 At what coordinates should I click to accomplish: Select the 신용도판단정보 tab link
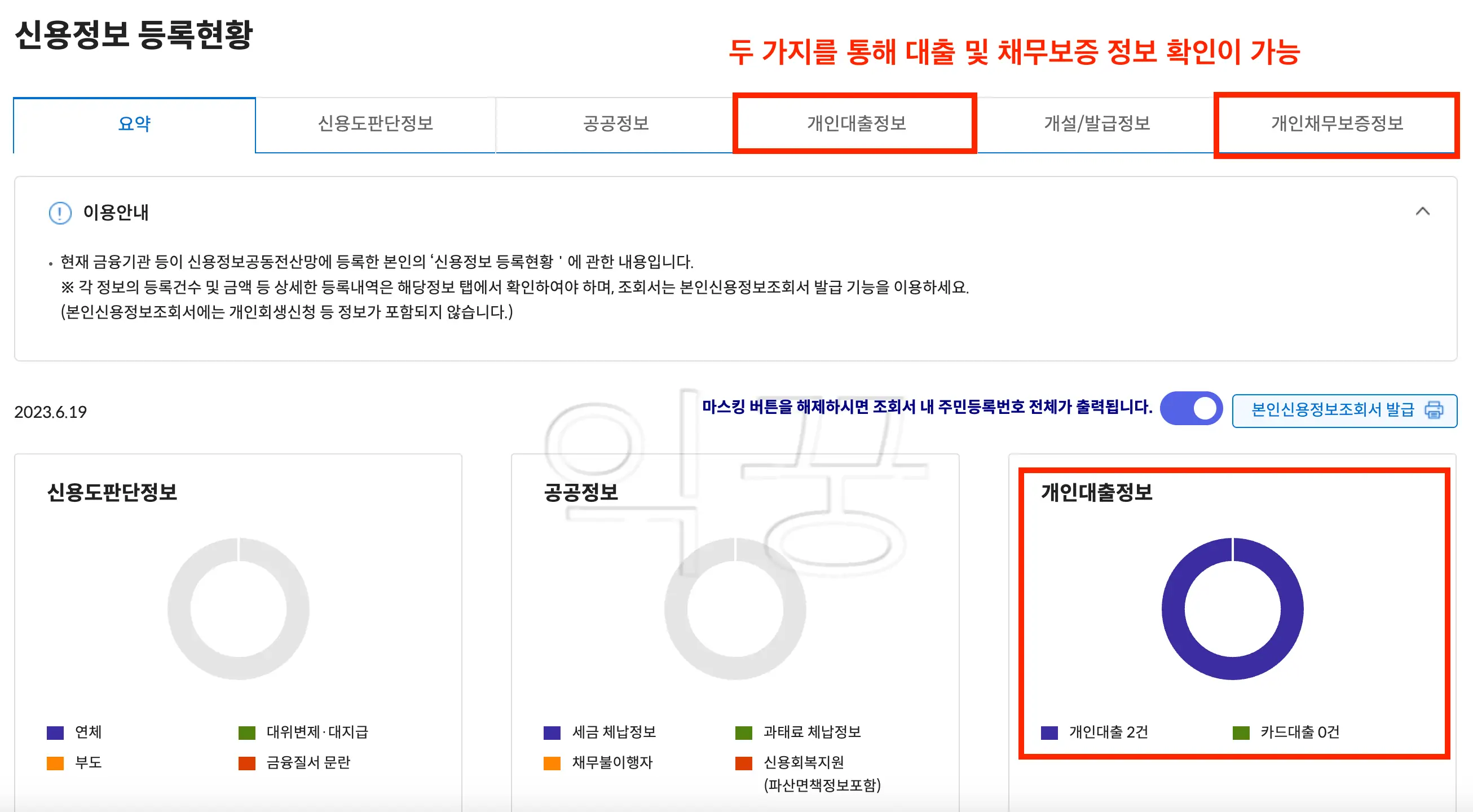point(376,124)
